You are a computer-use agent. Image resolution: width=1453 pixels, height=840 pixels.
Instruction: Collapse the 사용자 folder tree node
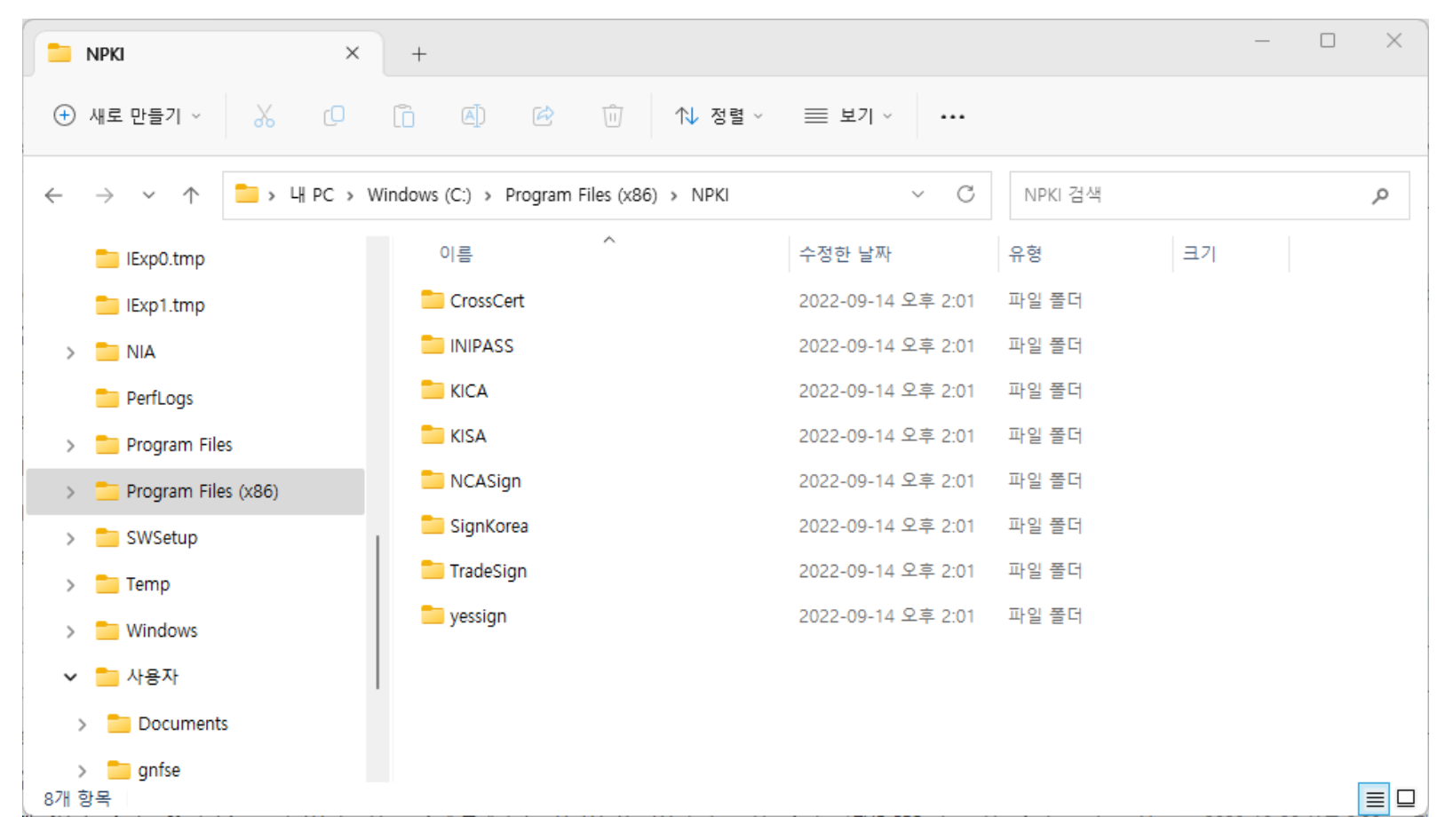70,678
